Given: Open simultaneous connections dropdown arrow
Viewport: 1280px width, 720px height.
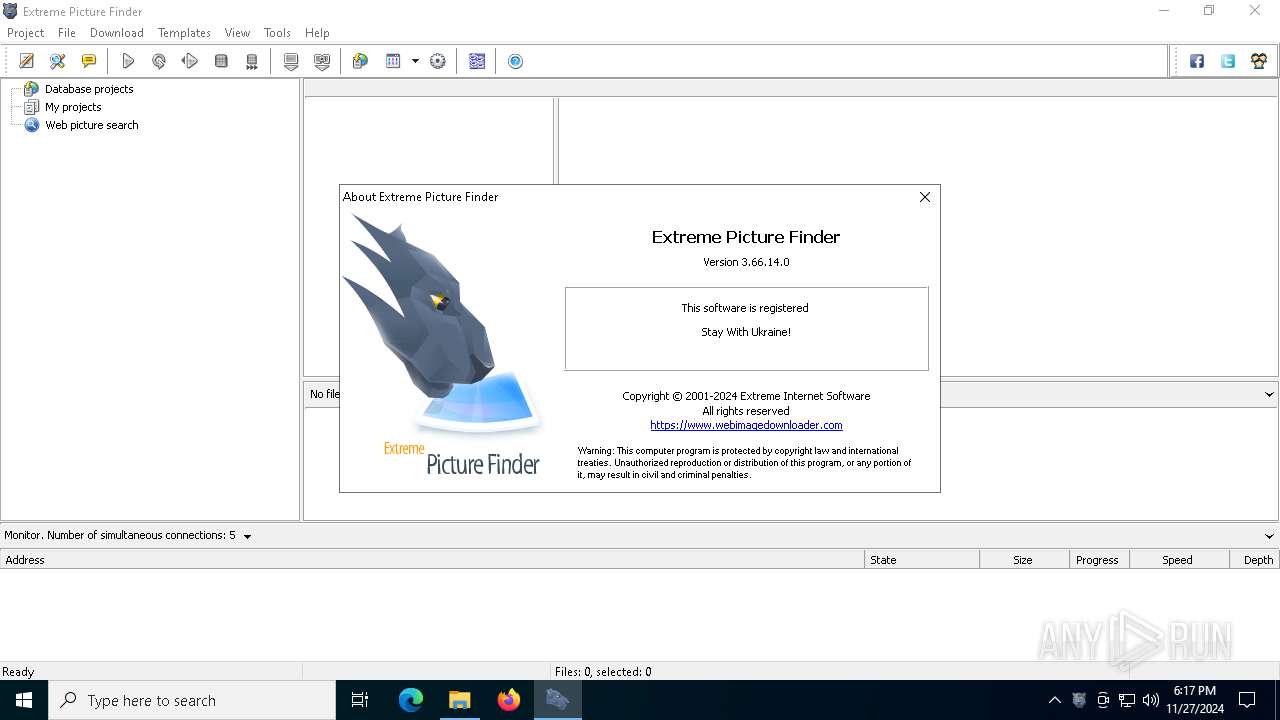Looking at the screenshot, I should pyautogui.click(x=247, y=536).
